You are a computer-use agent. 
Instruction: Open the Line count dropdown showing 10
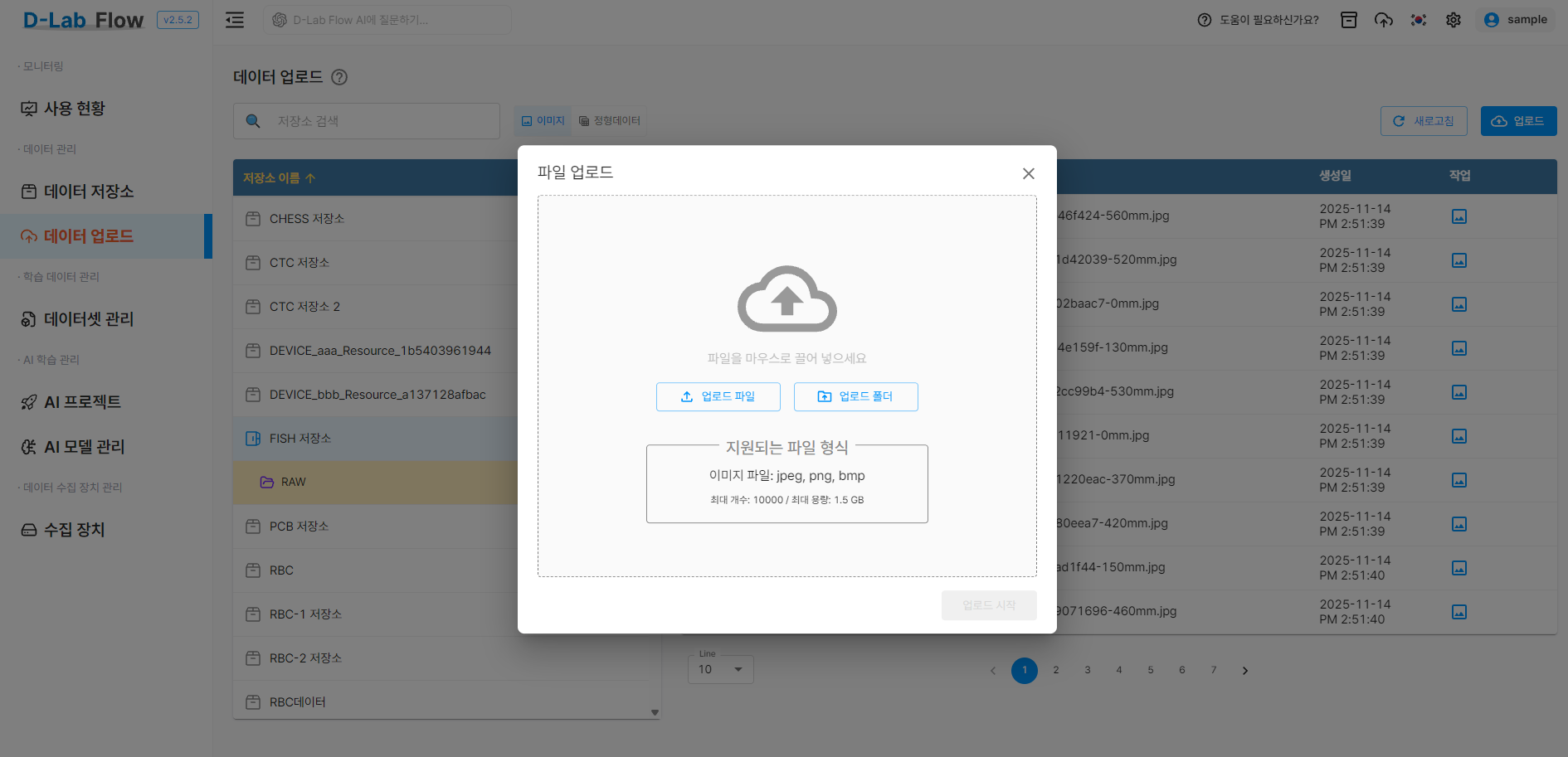720,669
